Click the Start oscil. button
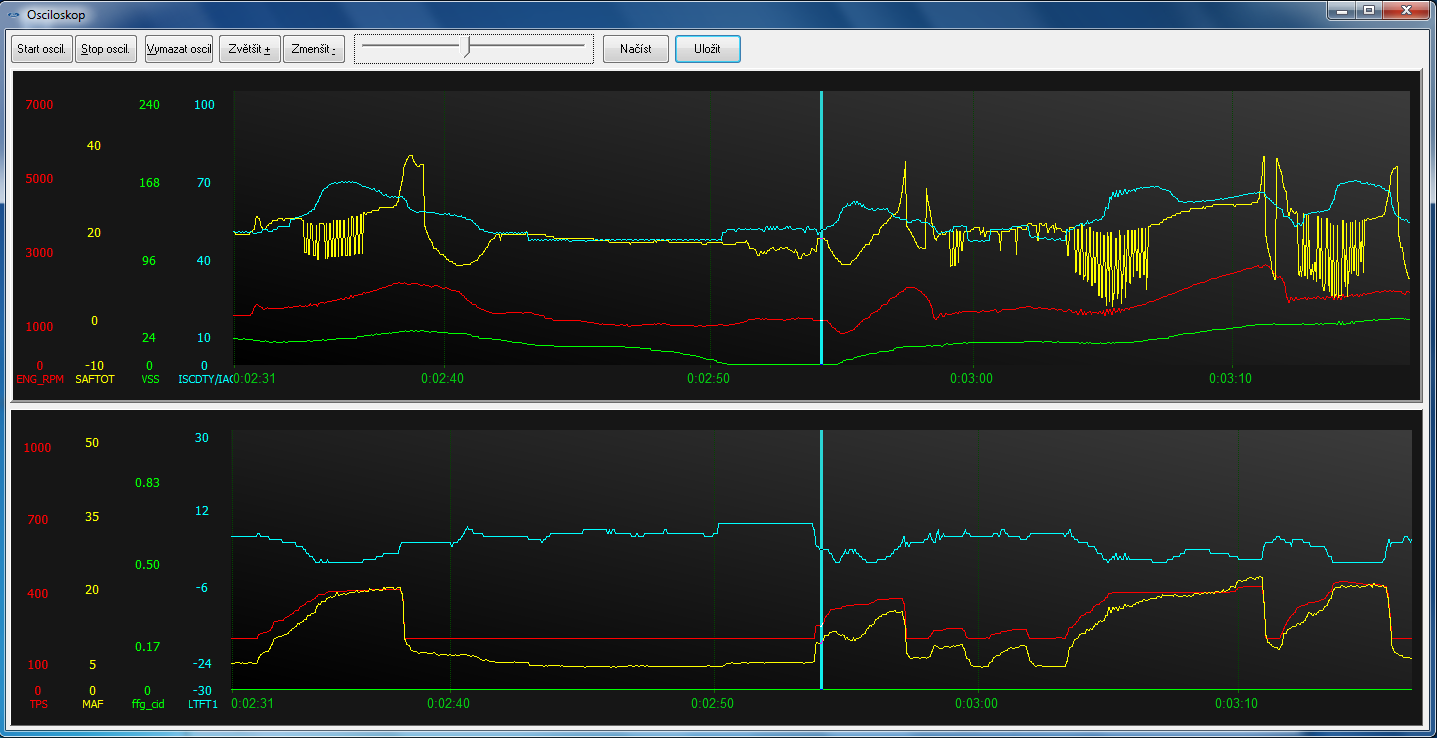 (x=42, y=49)
